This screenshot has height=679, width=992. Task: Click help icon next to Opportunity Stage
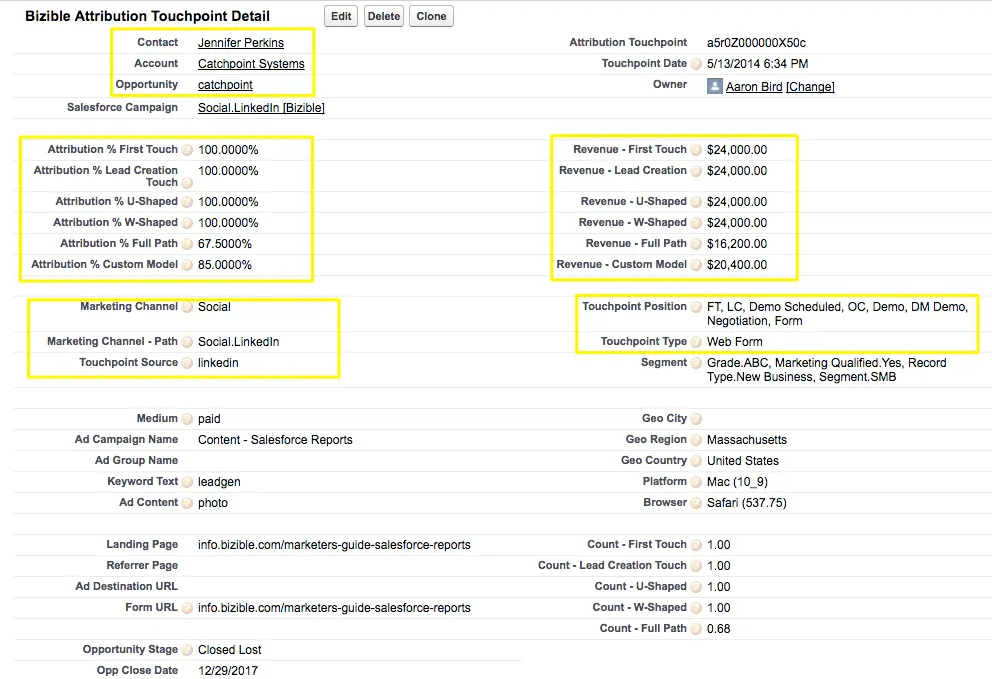point(187,650)
